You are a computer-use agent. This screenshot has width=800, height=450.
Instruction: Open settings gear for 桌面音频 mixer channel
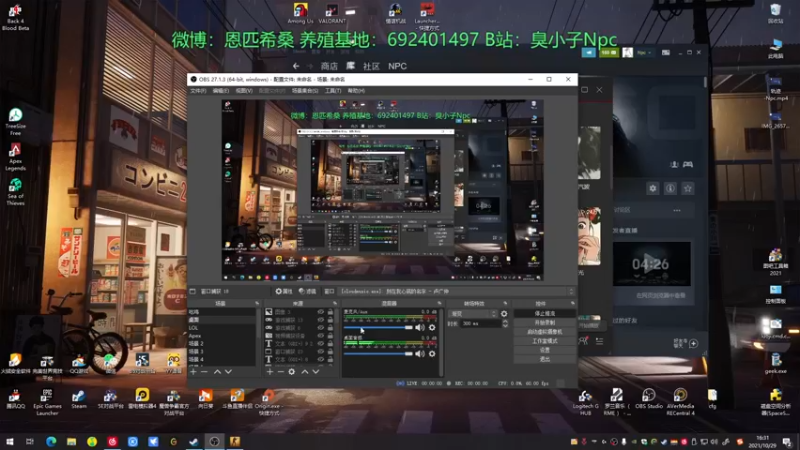click(432, 354)
